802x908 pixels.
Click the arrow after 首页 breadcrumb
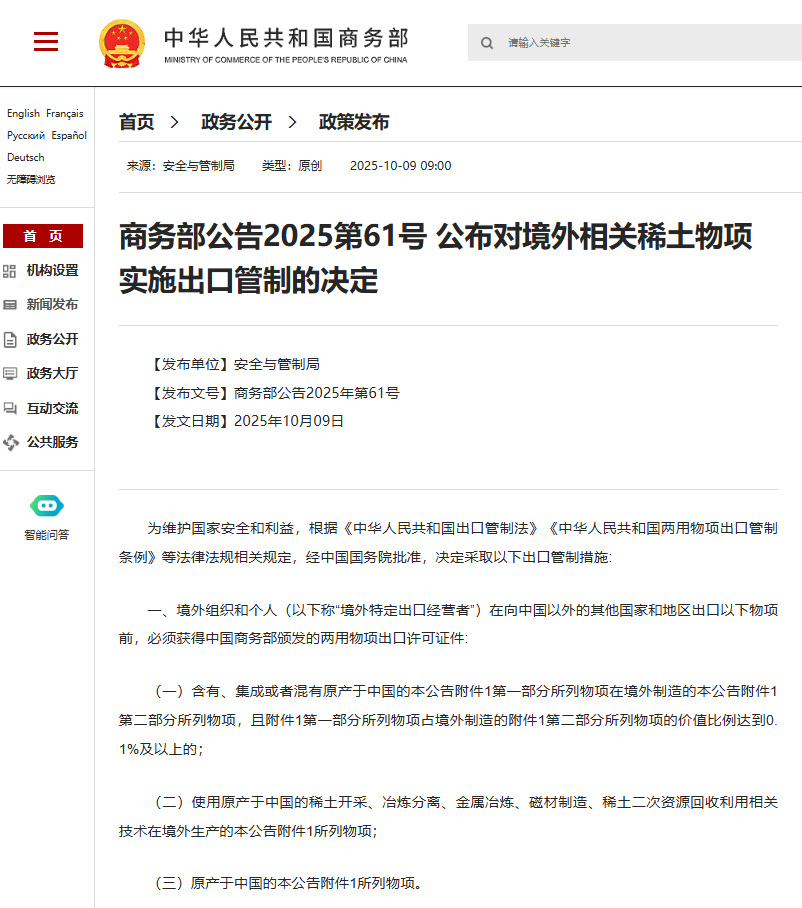(174, 122)
